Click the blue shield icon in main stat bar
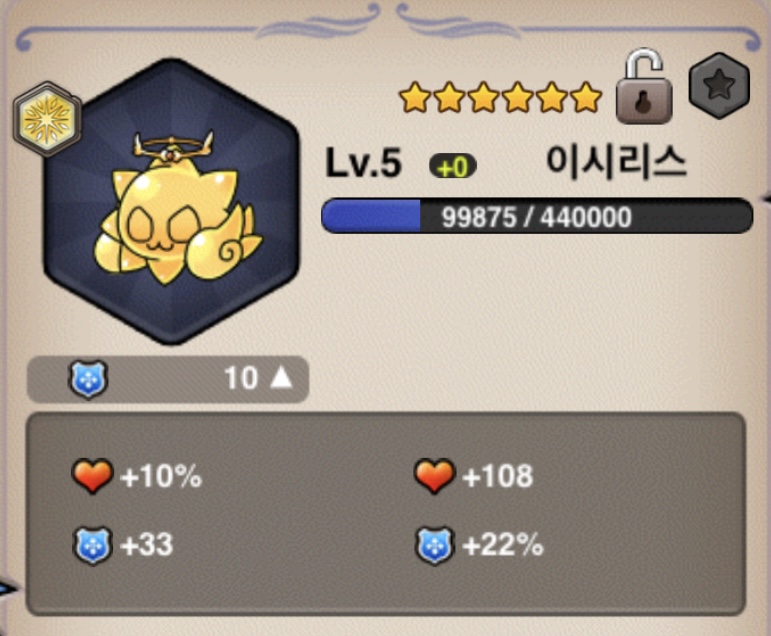Screen dimensions: 771x636 point(88,379)
